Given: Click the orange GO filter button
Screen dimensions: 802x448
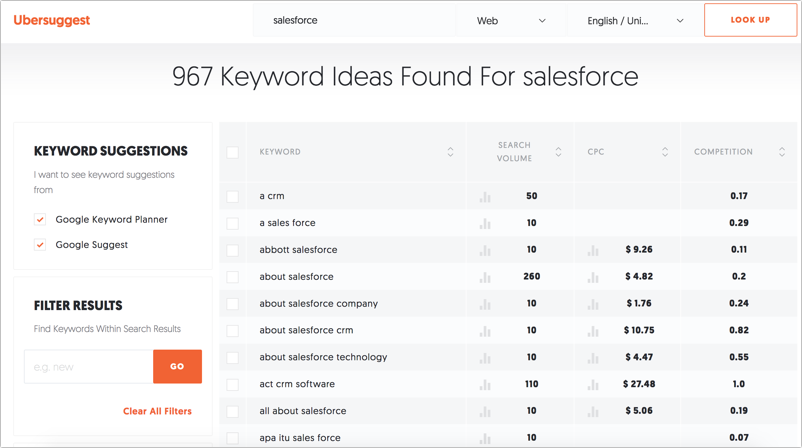Looking at the screenshot, I should 177,366.
